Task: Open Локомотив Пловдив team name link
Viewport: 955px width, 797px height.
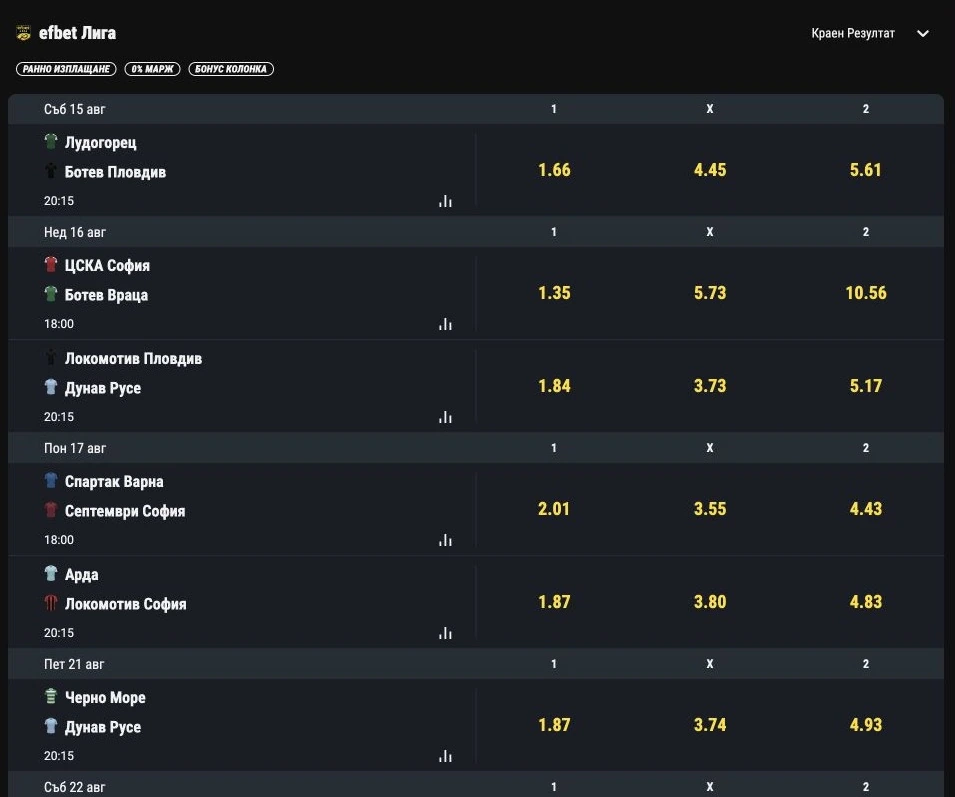Action: point(133,359)
